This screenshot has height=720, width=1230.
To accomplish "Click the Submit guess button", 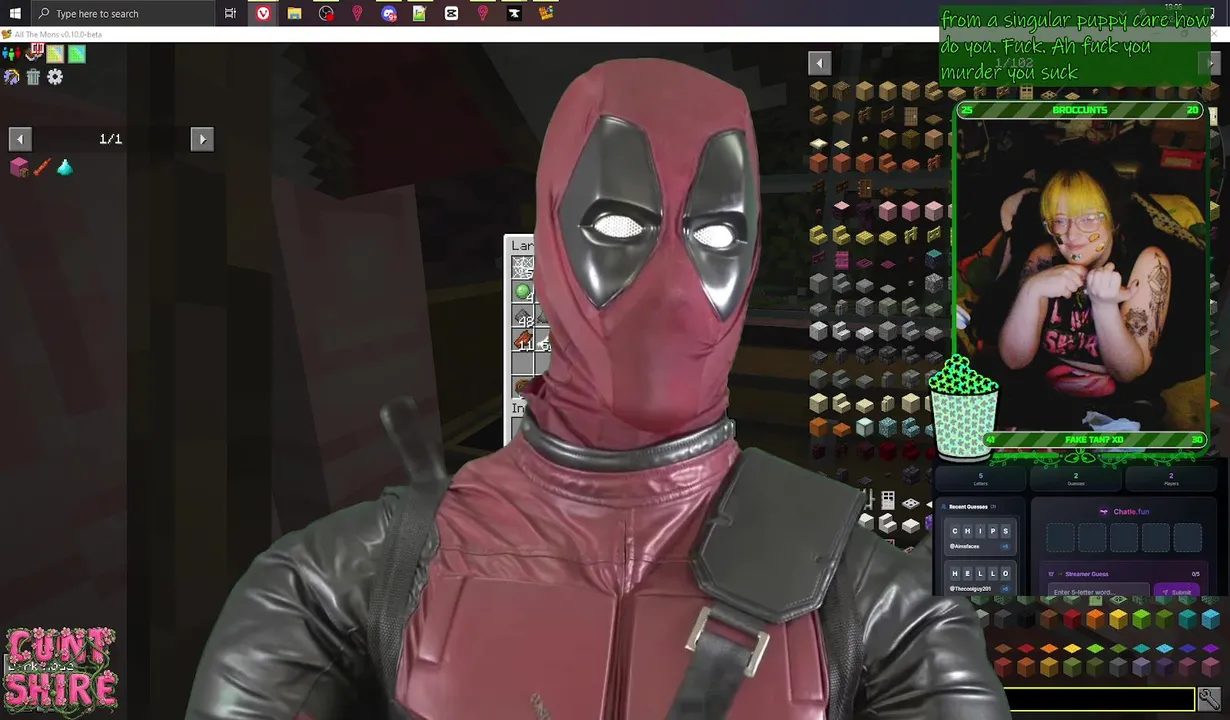I will 1176,592.
